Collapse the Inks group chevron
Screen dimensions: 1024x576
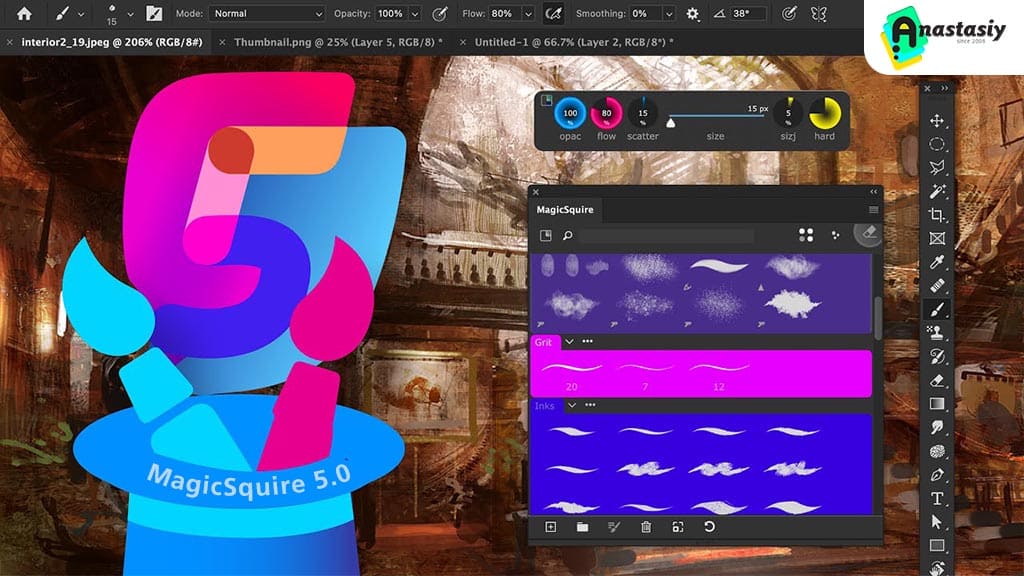[572, 406]
